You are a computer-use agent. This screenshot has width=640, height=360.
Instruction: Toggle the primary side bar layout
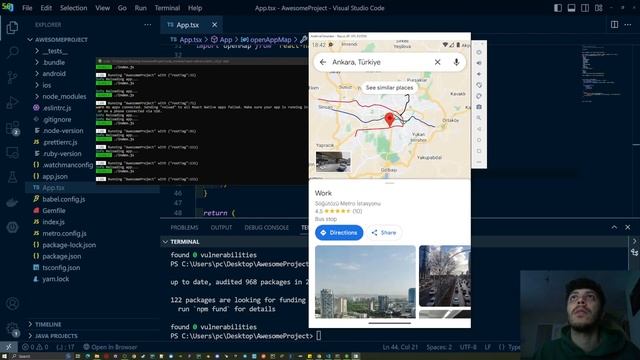pos(558,8)
